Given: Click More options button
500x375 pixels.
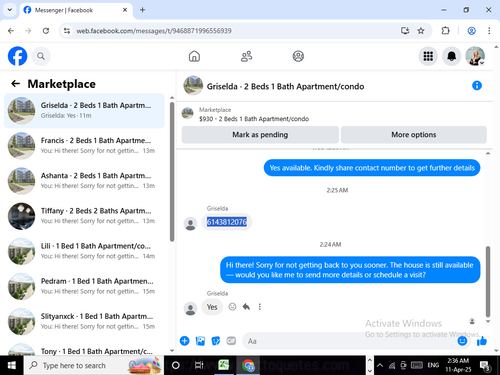Looking at the screenshot, I should [414, 135].
